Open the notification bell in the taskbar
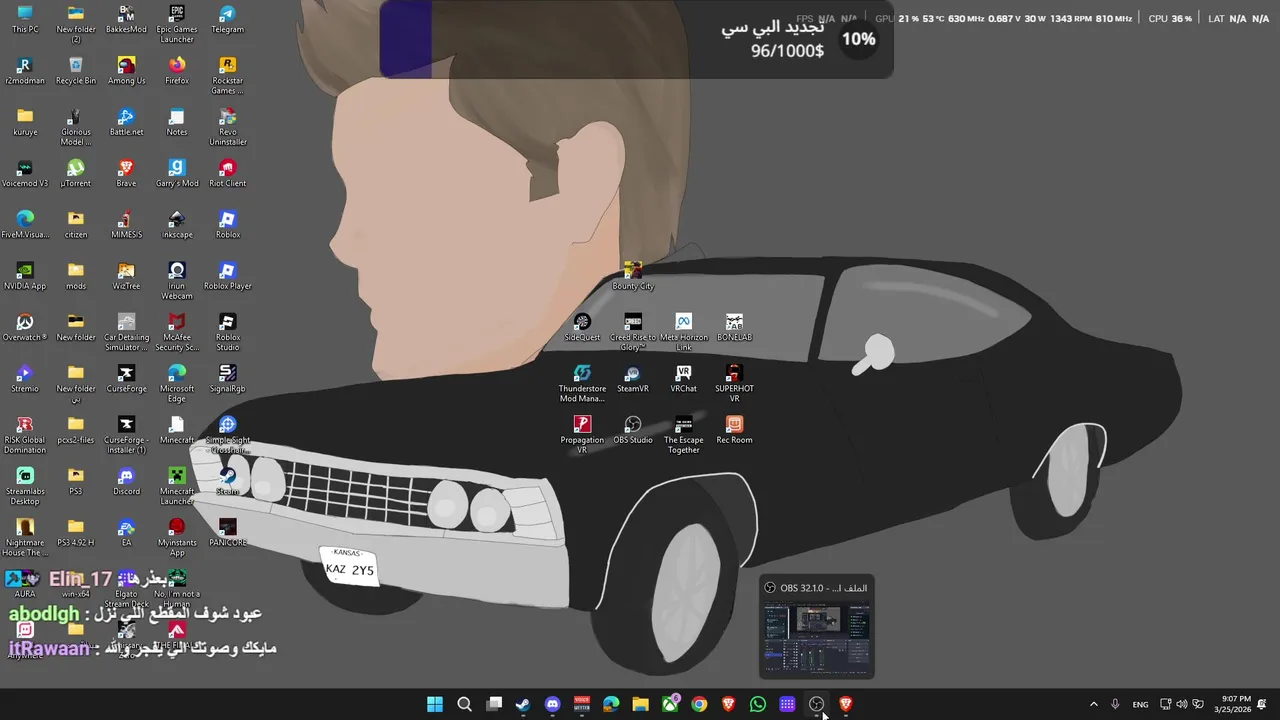The width and height of the screenshot is (1280, 720). point(1262,704)
